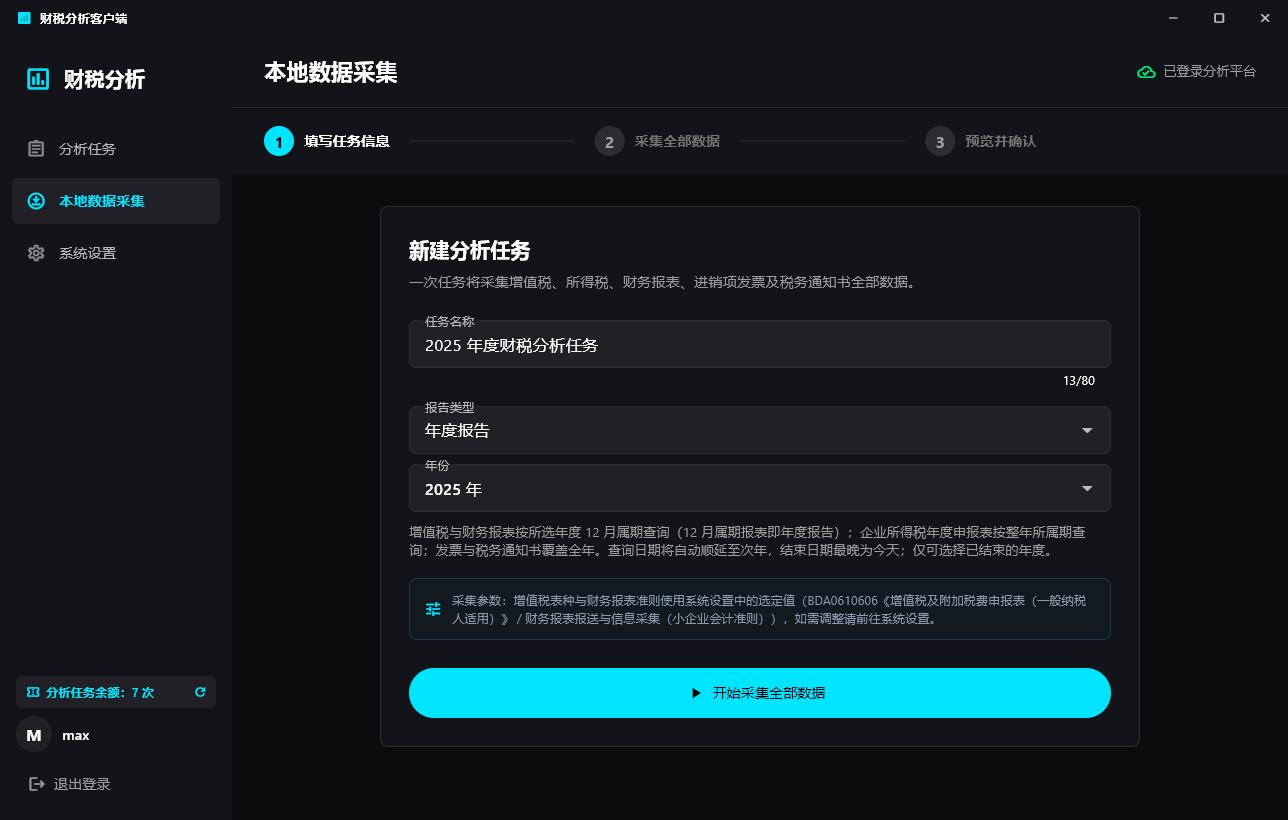Click the sliders icon in 采集参数 notice
Image resolution: width=1288 pixels, height=820 pixels.
(433, 609)
